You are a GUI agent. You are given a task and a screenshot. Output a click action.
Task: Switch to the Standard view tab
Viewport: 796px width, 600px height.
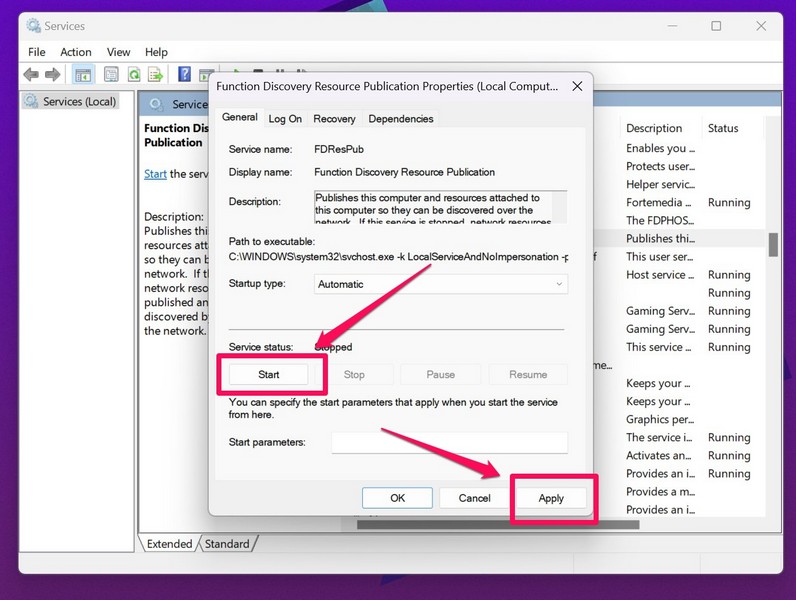(x=227, y=544)
